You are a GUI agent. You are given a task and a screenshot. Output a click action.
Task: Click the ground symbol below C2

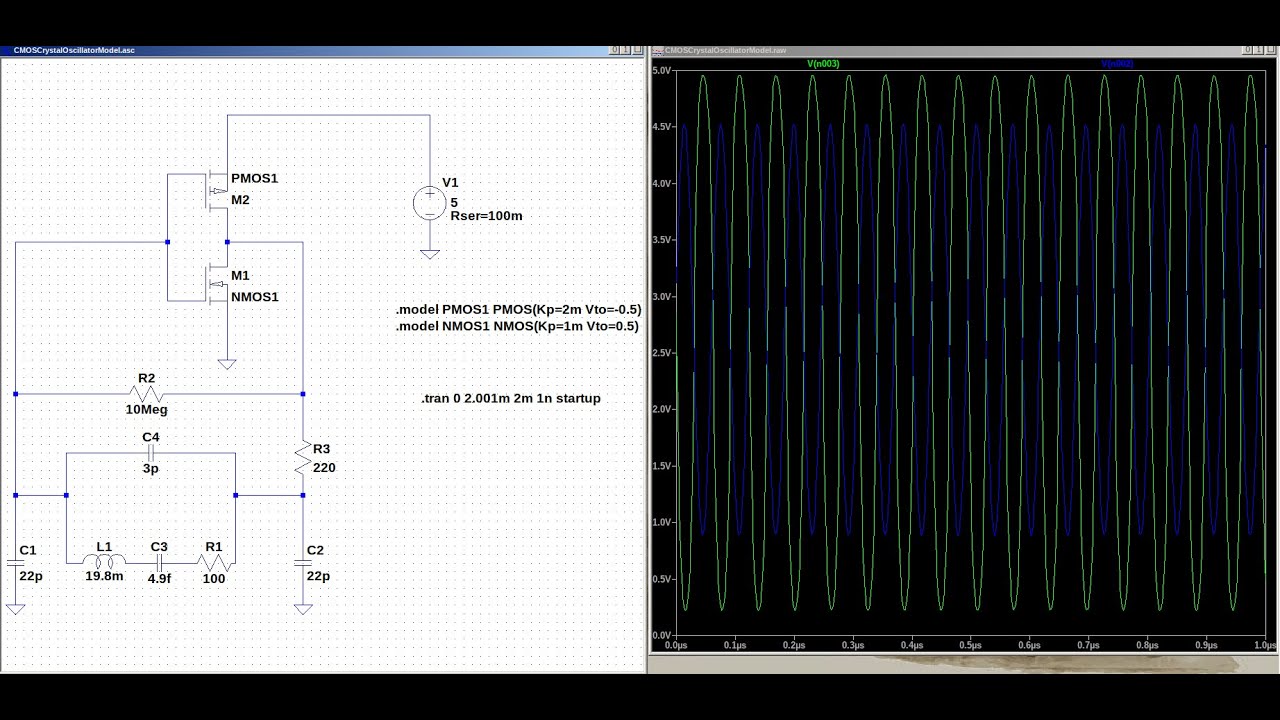coord(303,609)
